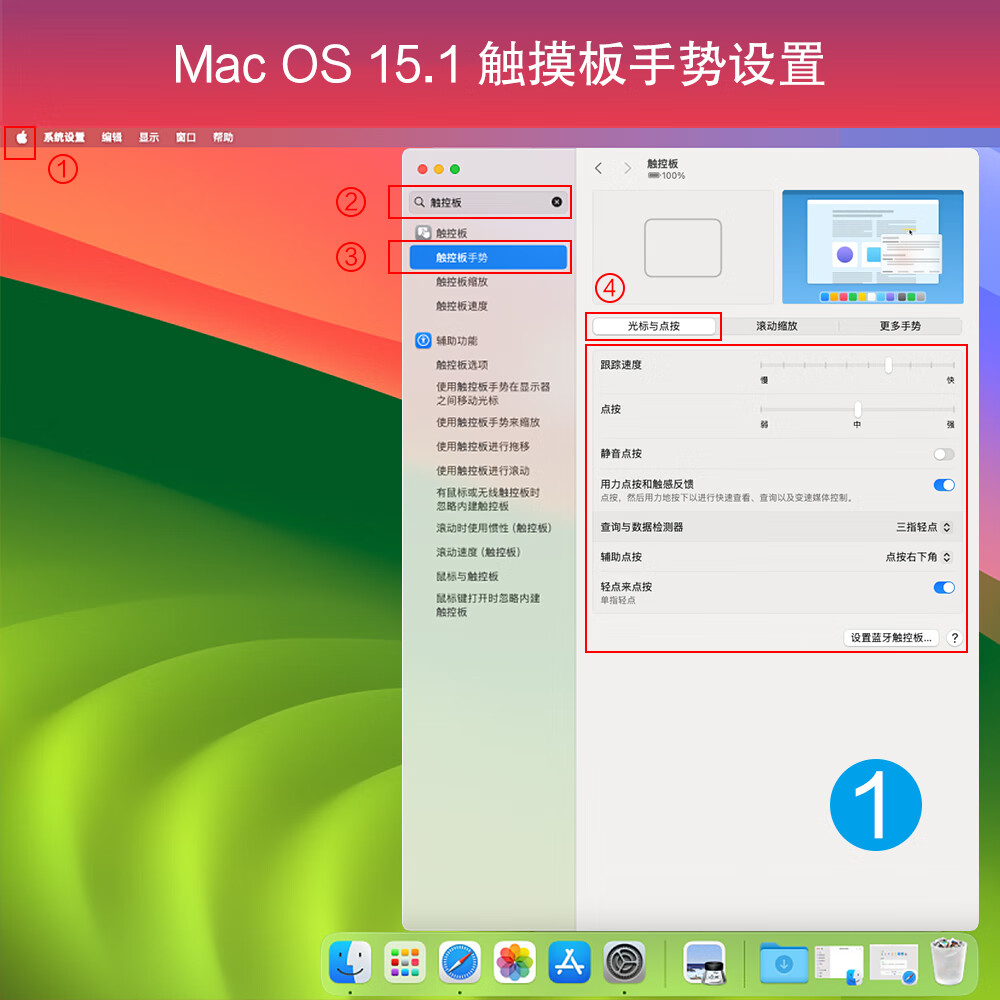The width and height of the screenshot is (1000, 1000).
Task: Select 使用触控板进行拖移 result
Action: (x=483, y=446)
